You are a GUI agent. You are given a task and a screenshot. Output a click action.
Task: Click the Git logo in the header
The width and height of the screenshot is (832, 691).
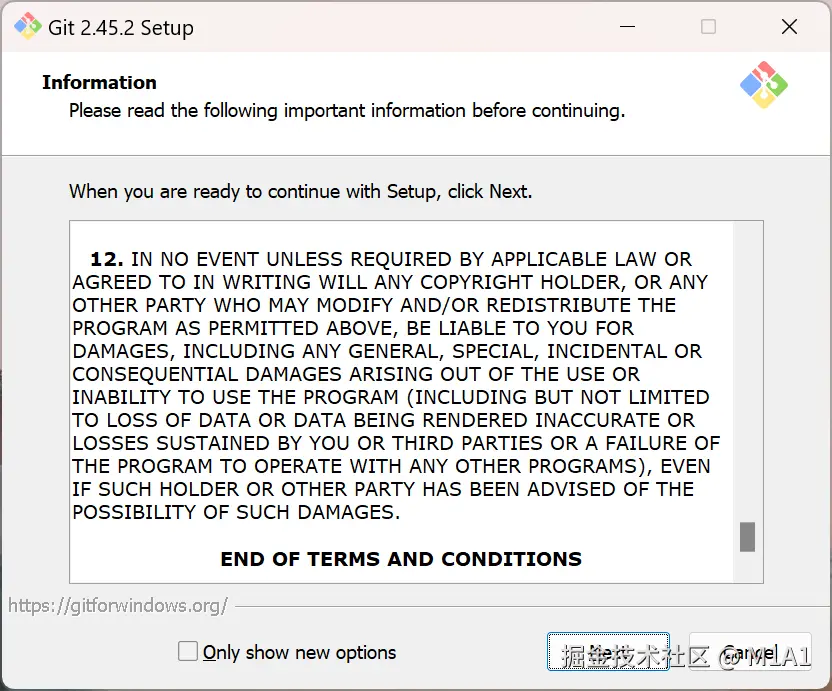764,84
